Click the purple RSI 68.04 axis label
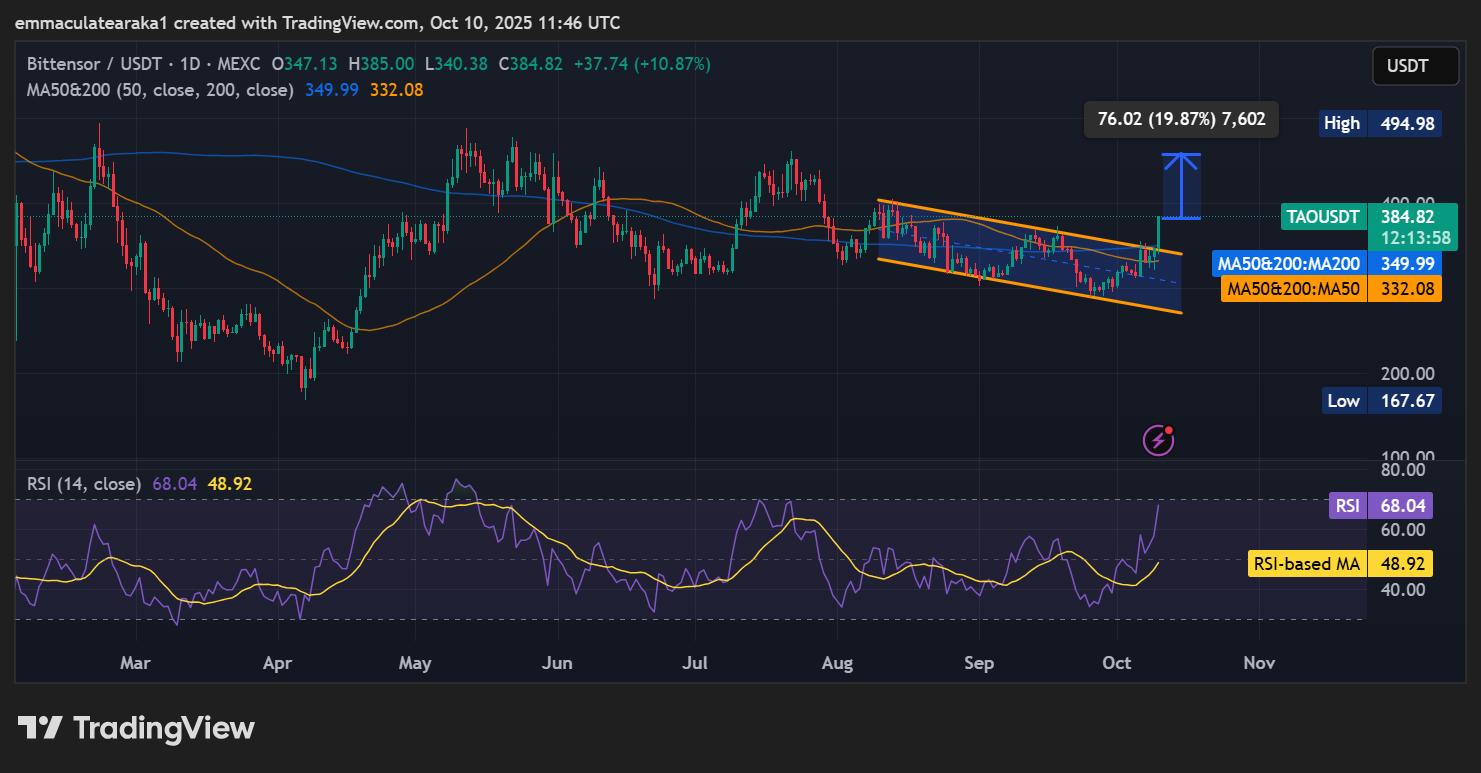The height and width of the screenshot is (773, 1481). 1379,505
